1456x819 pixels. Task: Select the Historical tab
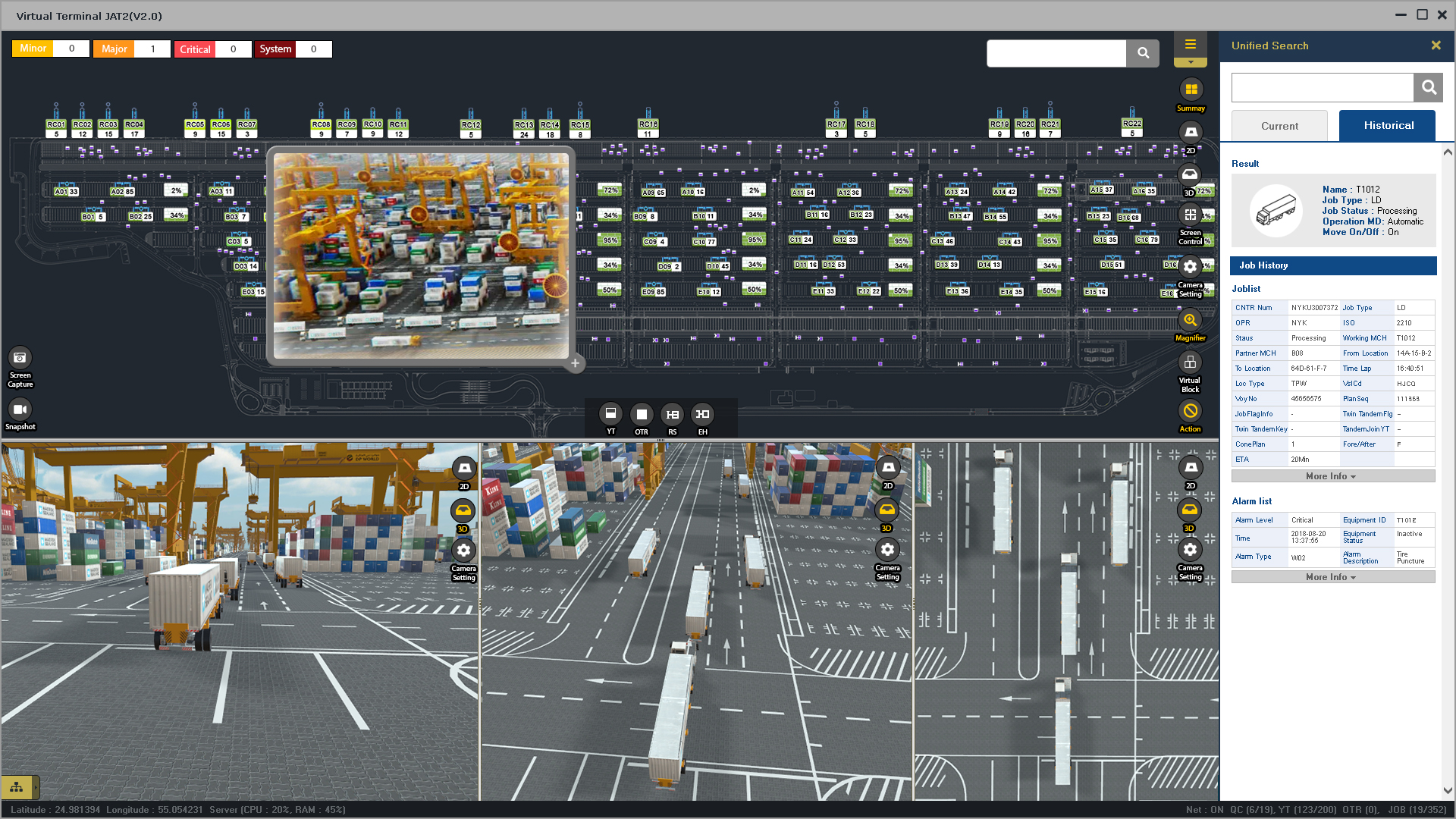tap(1387, 126)
